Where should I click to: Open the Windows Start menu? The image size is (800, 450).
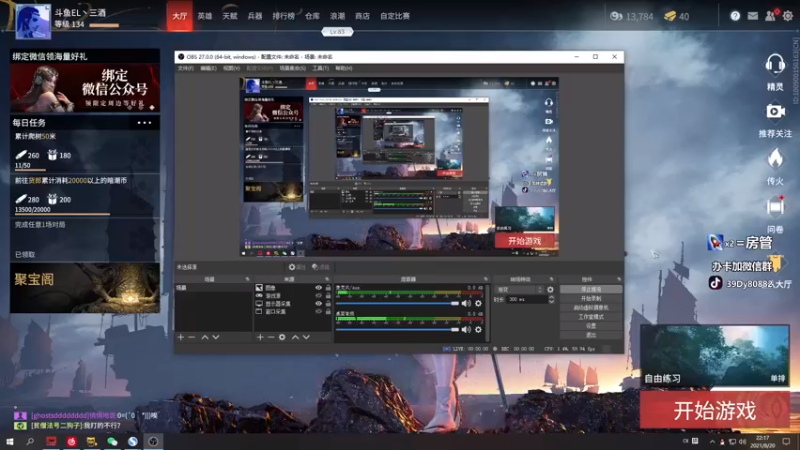click(8, 441)
